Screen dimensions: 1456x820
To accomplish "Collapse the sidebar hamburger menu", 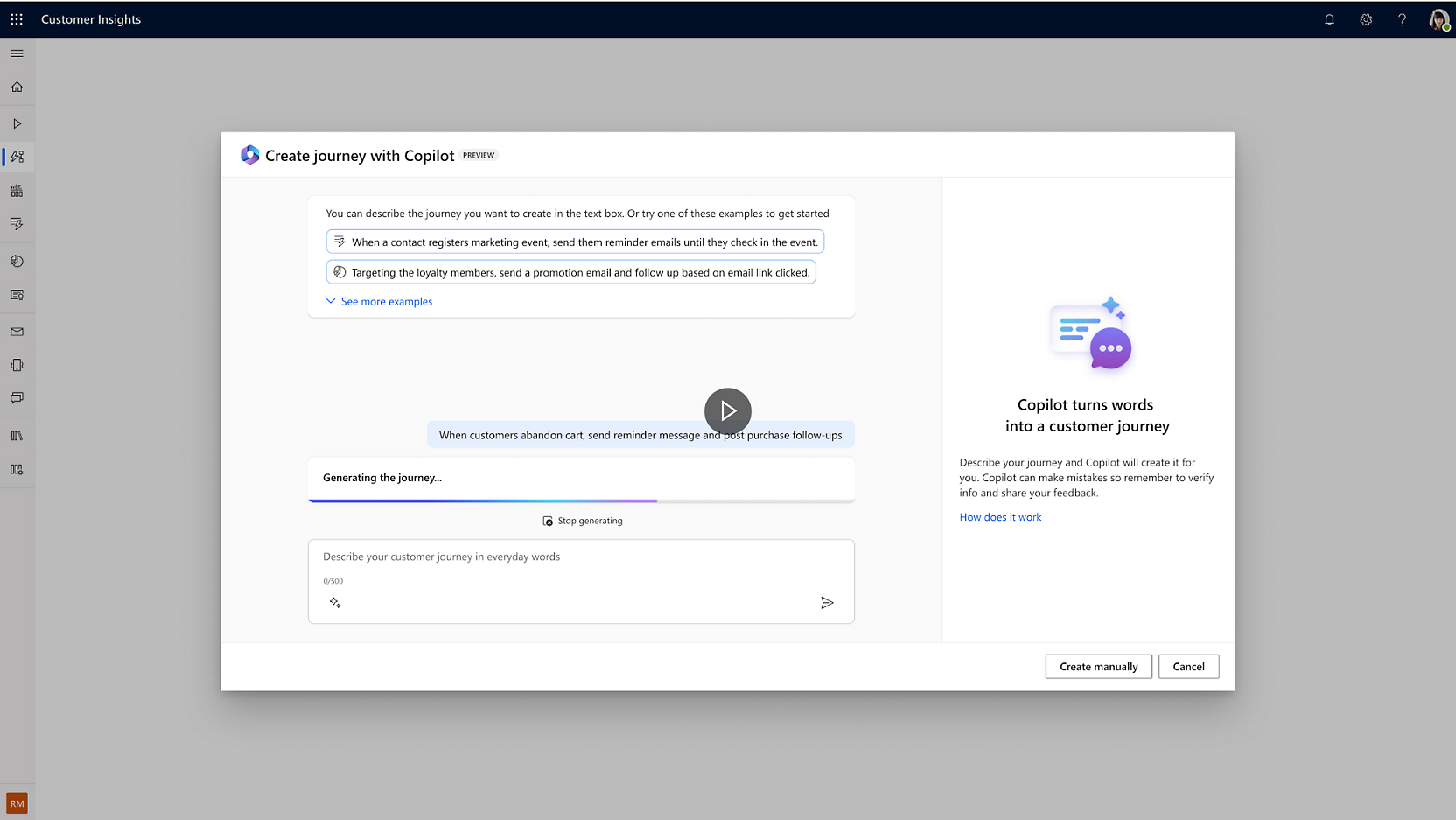I will (x=17, y=53).
